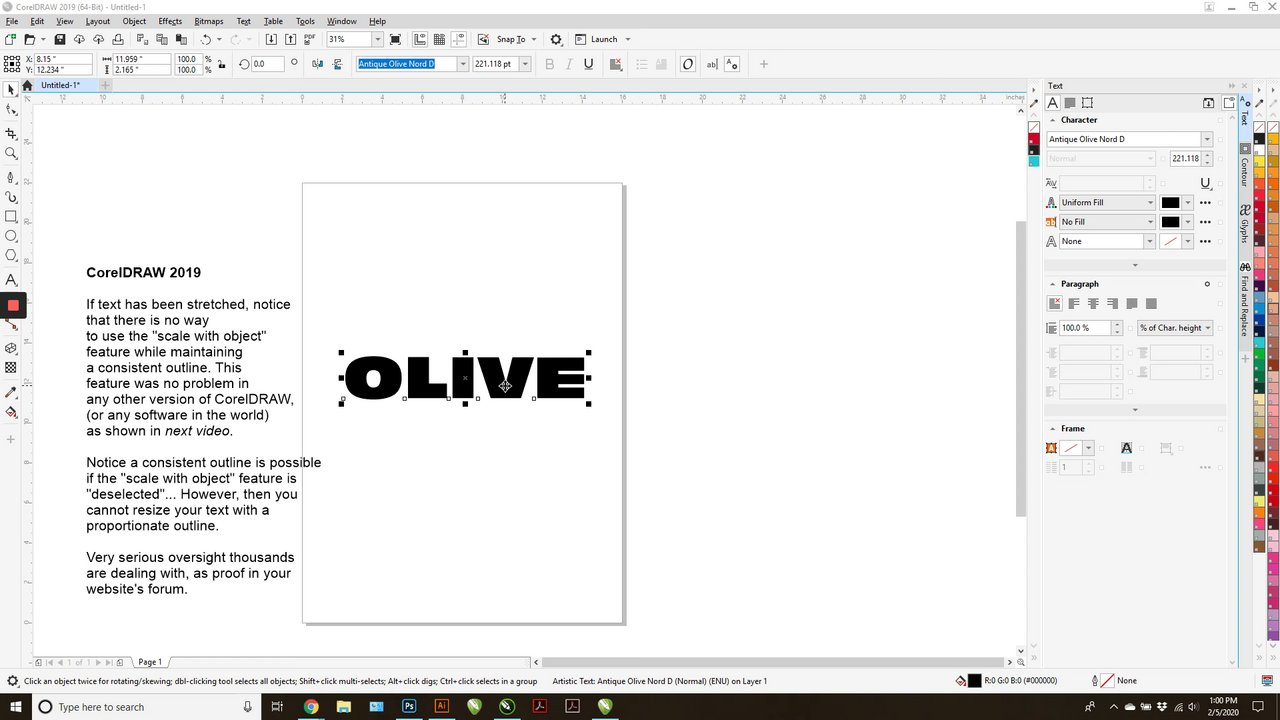The image size is (1280, 720).
Task: Open the File menu
Action: [x=12, y=21]
